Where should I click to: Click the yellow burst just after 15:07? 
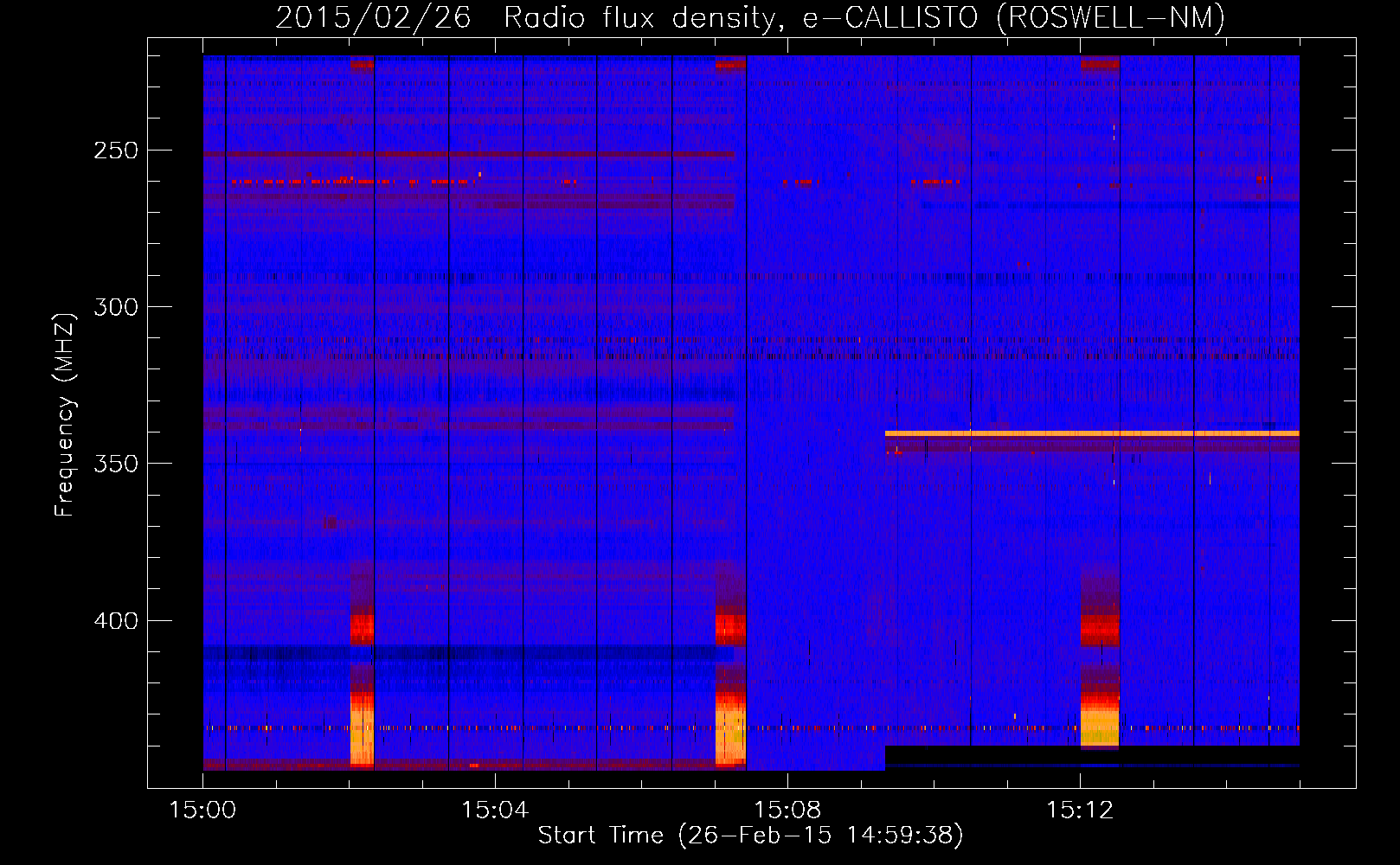tap(730, 731)
